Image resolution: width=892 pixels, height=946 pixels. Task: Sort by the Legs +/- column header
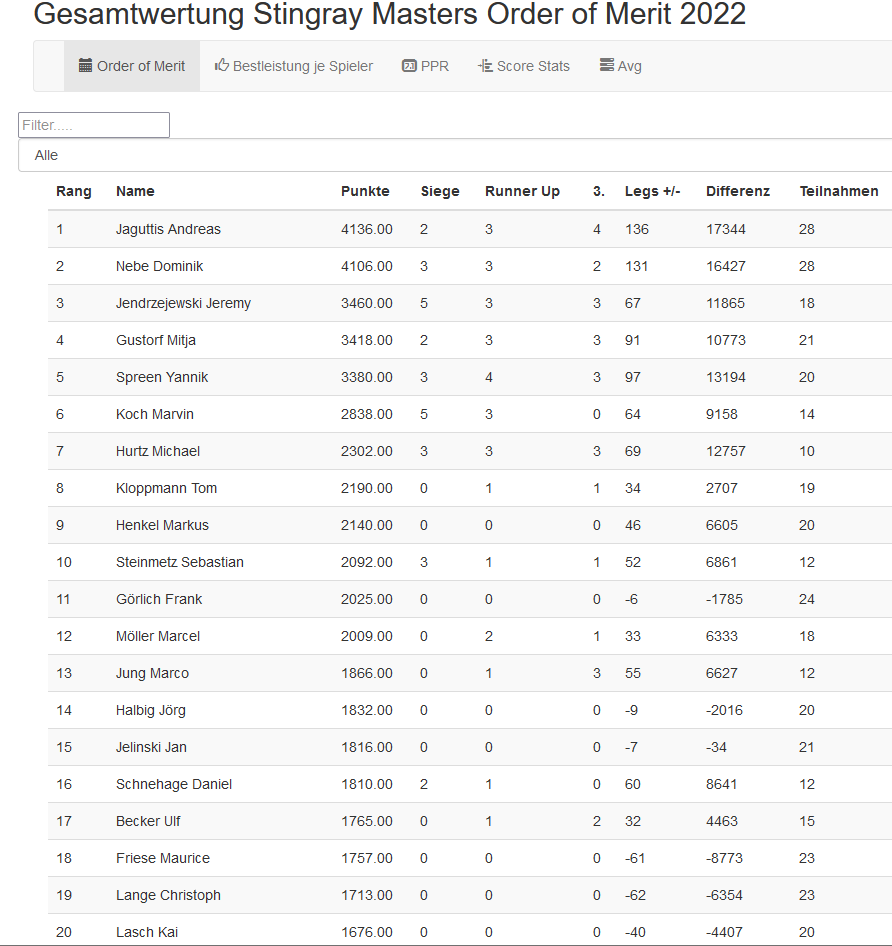(x=652, y=191)
